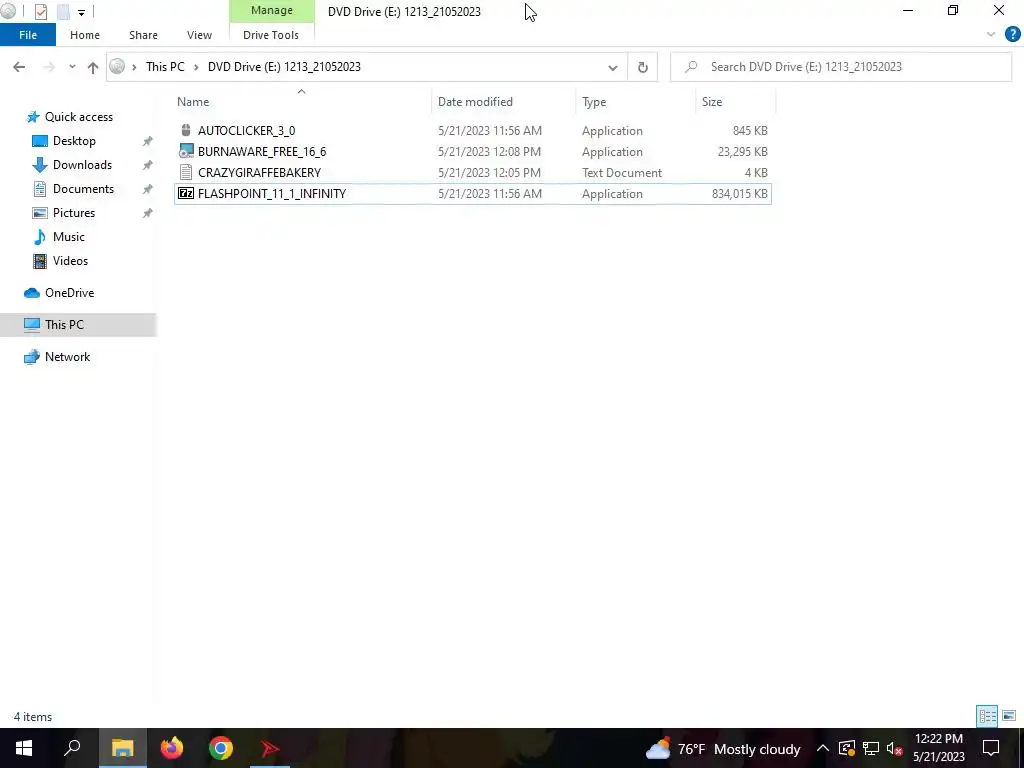The image size is (1024, 768).
Task: Refresh the current folder view
Action: point(643,67)
